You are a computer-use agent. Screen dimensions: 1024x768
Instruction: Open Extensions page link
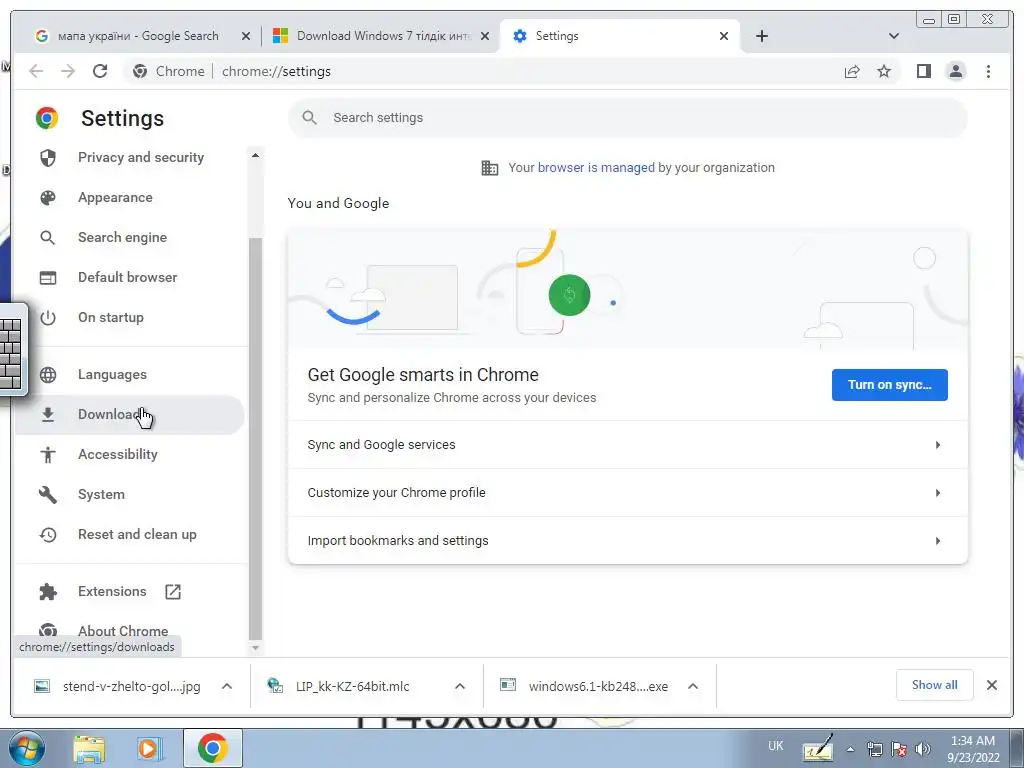112,591
